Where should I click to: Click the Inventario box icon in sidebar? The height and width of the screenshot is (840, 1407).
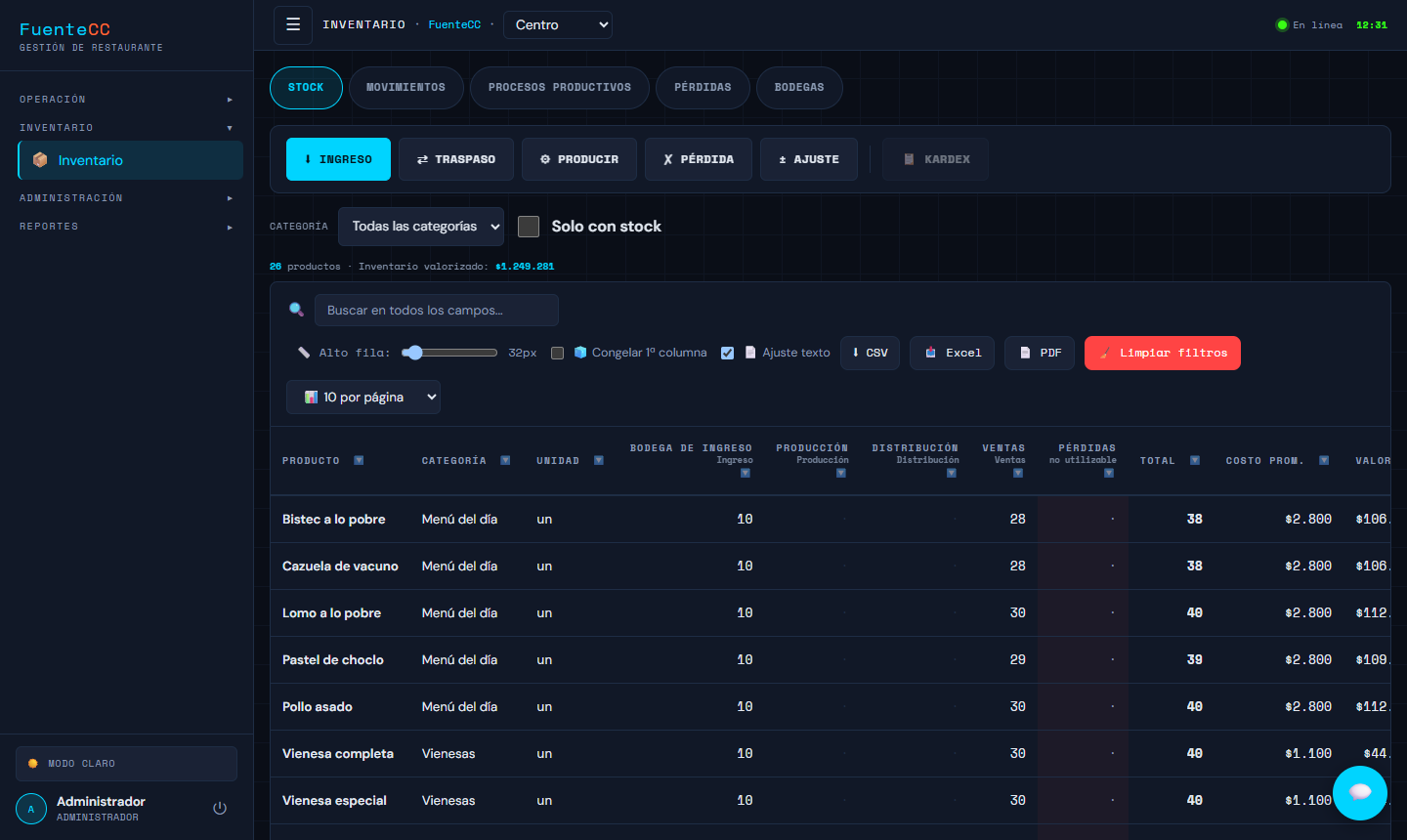tap(40, 159)
